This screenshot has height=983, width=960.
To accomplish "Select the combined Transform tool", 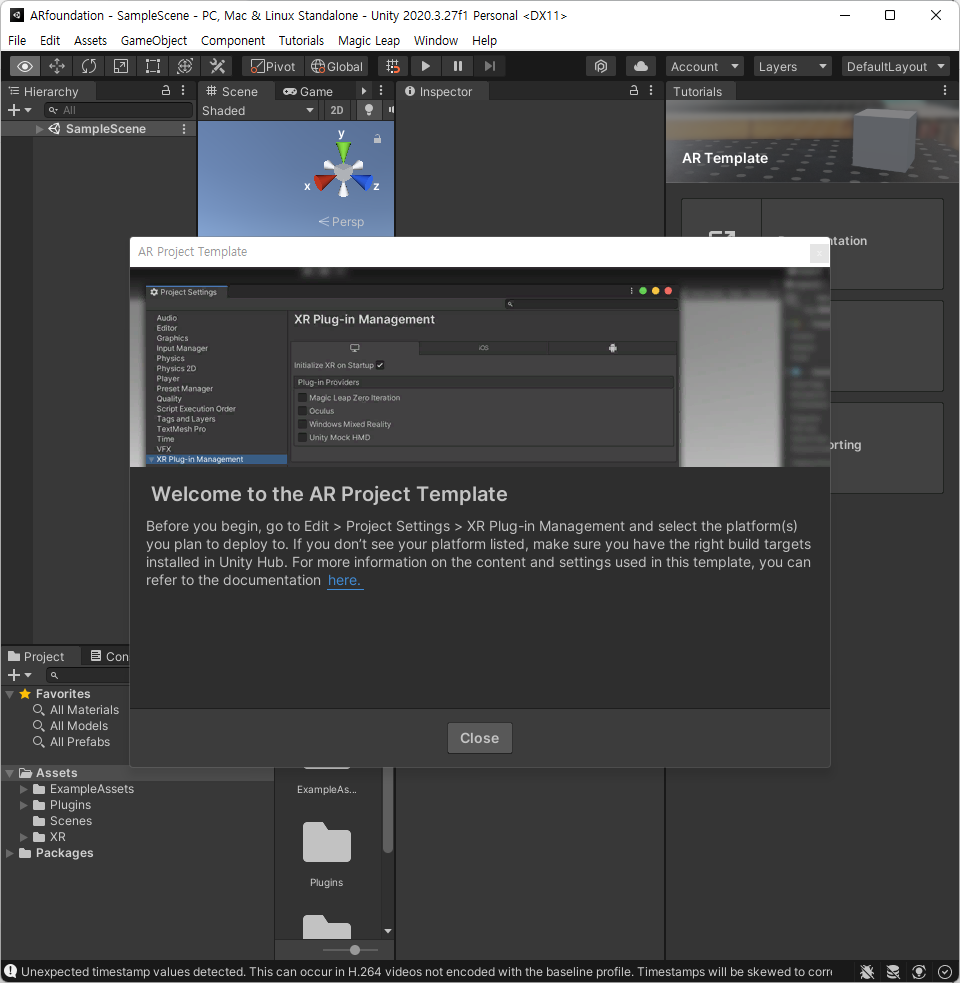I will click(185, 66).
